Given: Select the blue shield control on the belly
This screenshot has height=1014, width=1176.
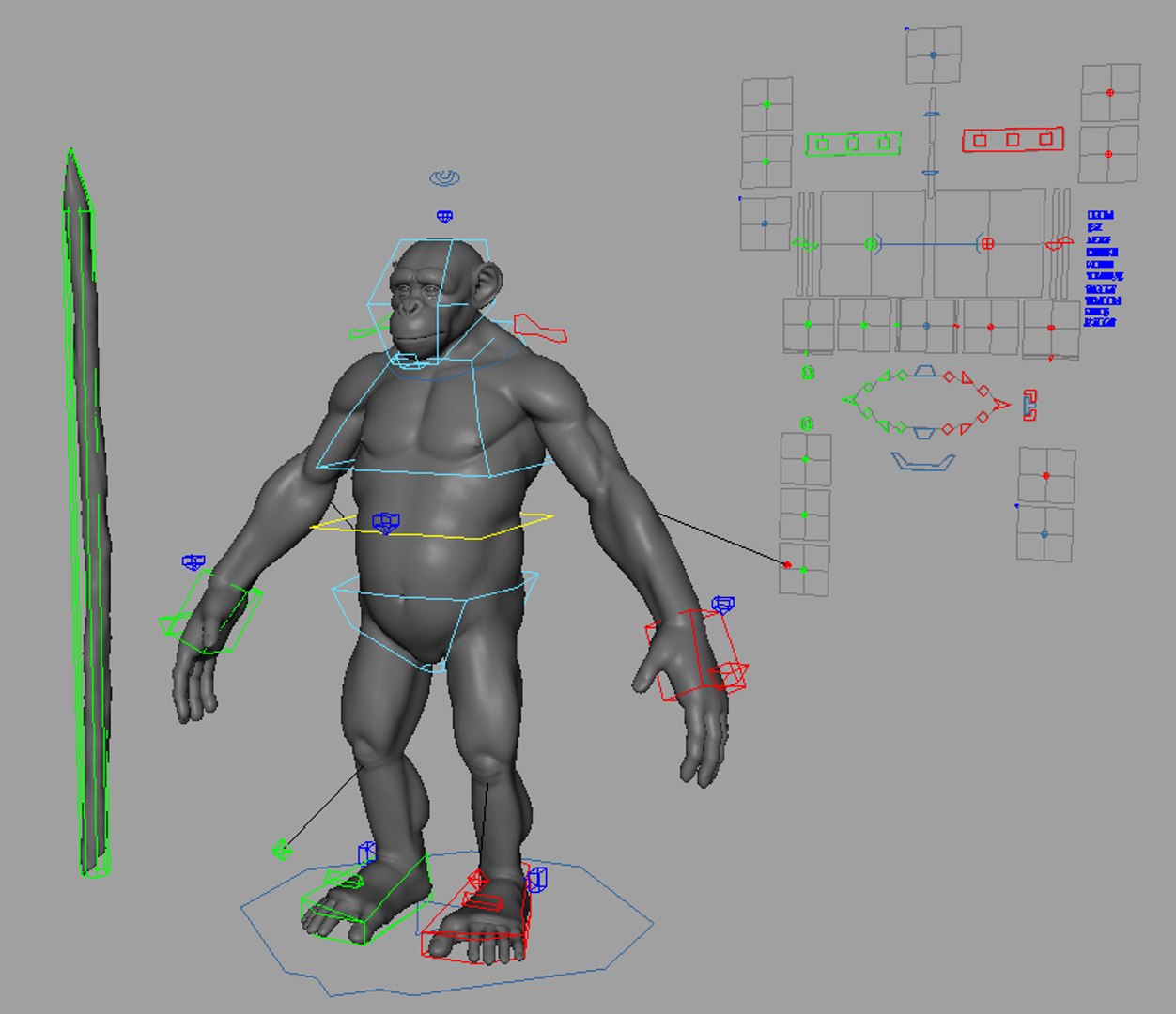Looking at the screenshot, I should (x=385, y=523).
